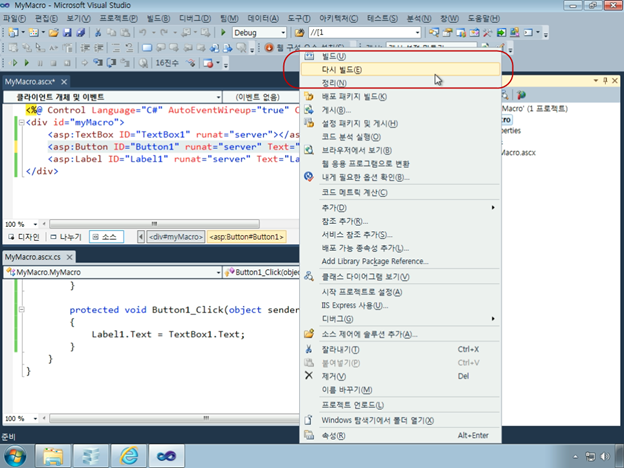This screenshot has width=624, height=468.
Task: Switch to 나누기 split view
Action: tap(66, 237)
